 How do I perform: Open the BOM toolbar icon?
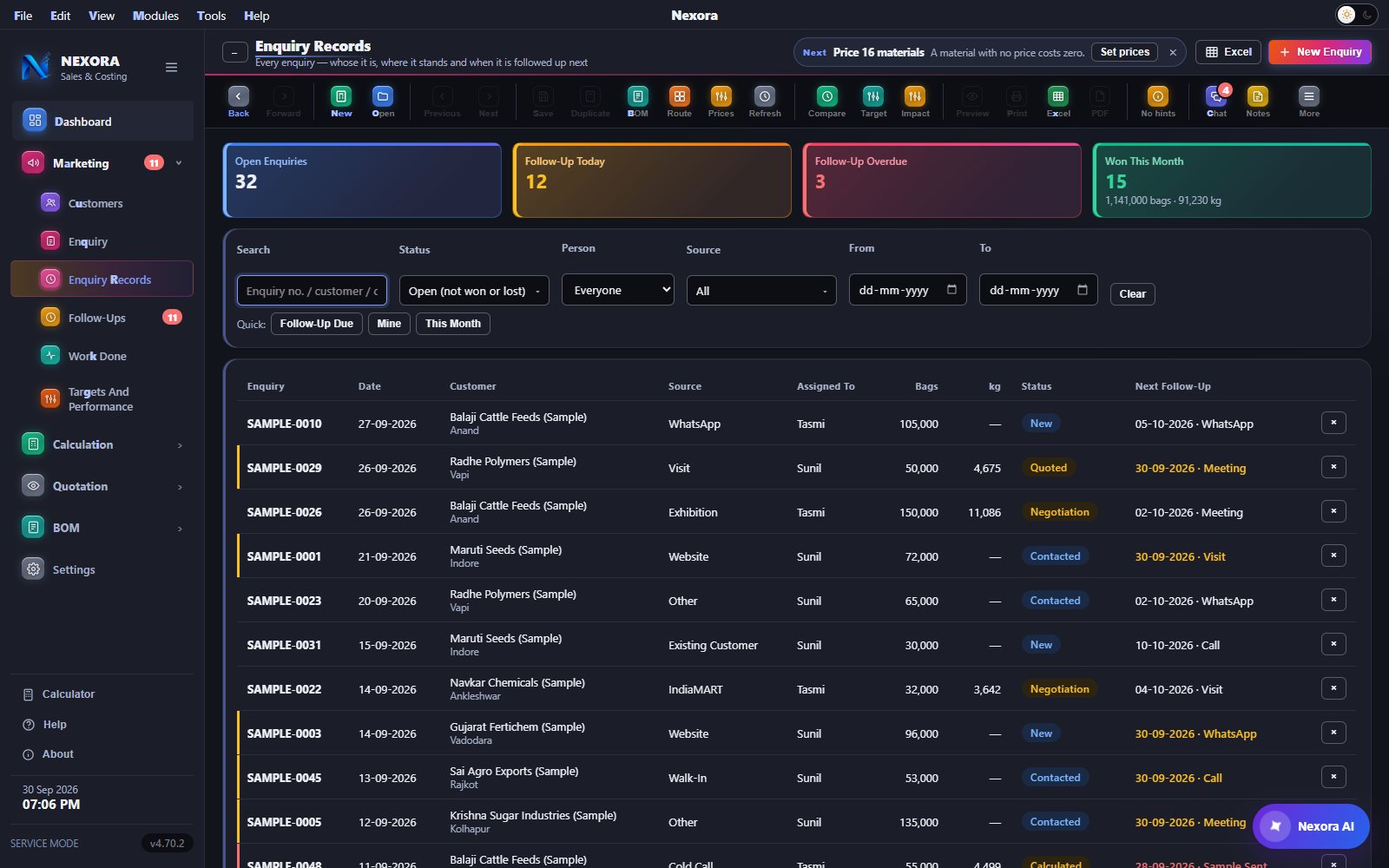(638, 102)
